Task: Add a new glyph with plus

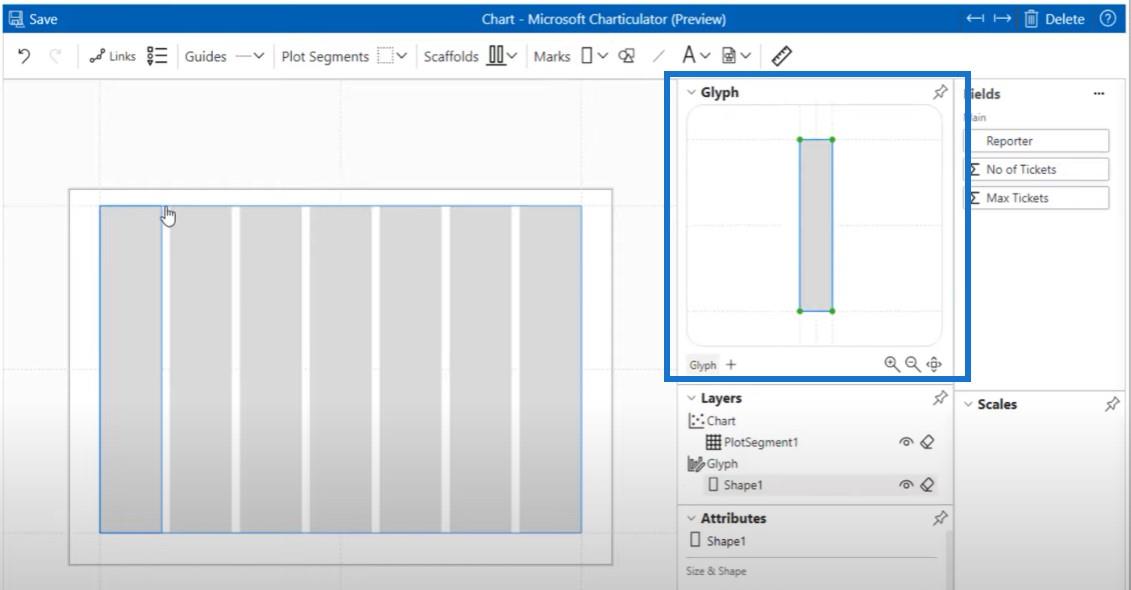Action: tap(731, 364)
